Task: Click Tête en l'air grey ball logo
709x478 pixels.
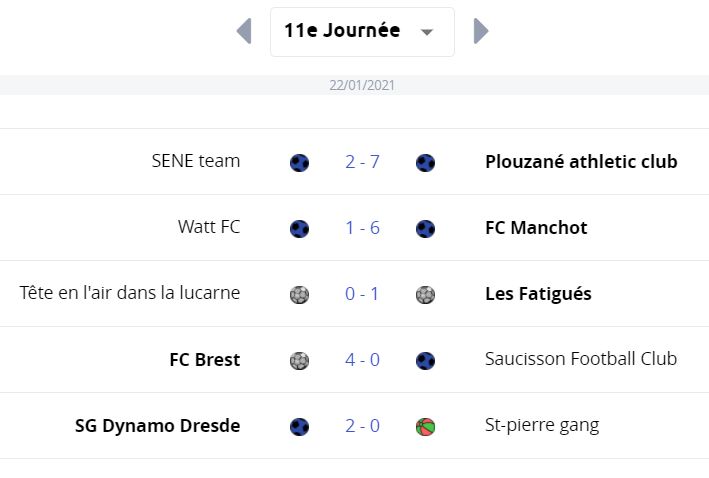Action: tap(299, 294)
